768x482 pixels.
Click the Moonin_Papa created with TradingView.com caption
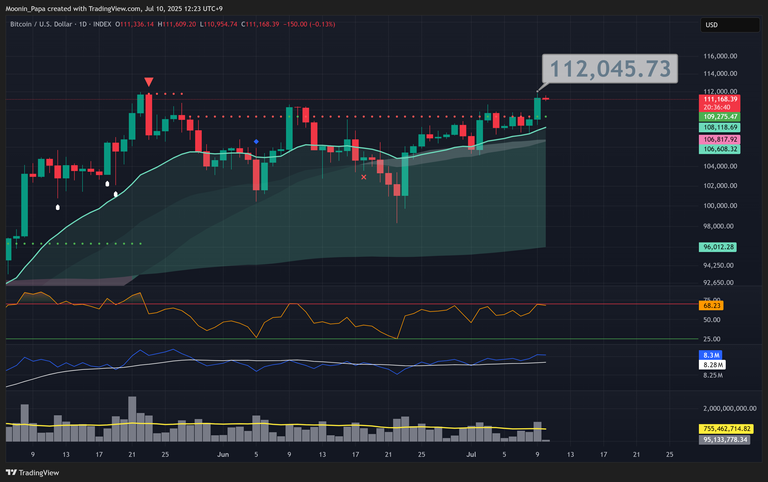(x=114, y=9)
